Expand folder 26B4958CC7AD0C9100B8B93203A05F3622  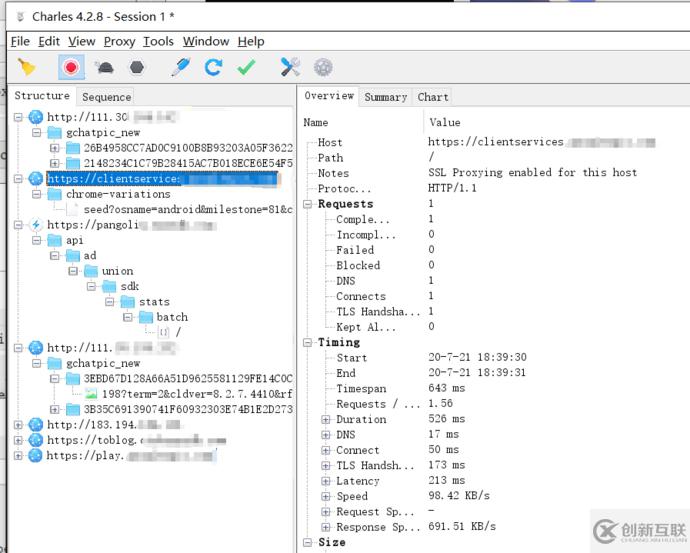pyautogui.click(x=54, y=148)
